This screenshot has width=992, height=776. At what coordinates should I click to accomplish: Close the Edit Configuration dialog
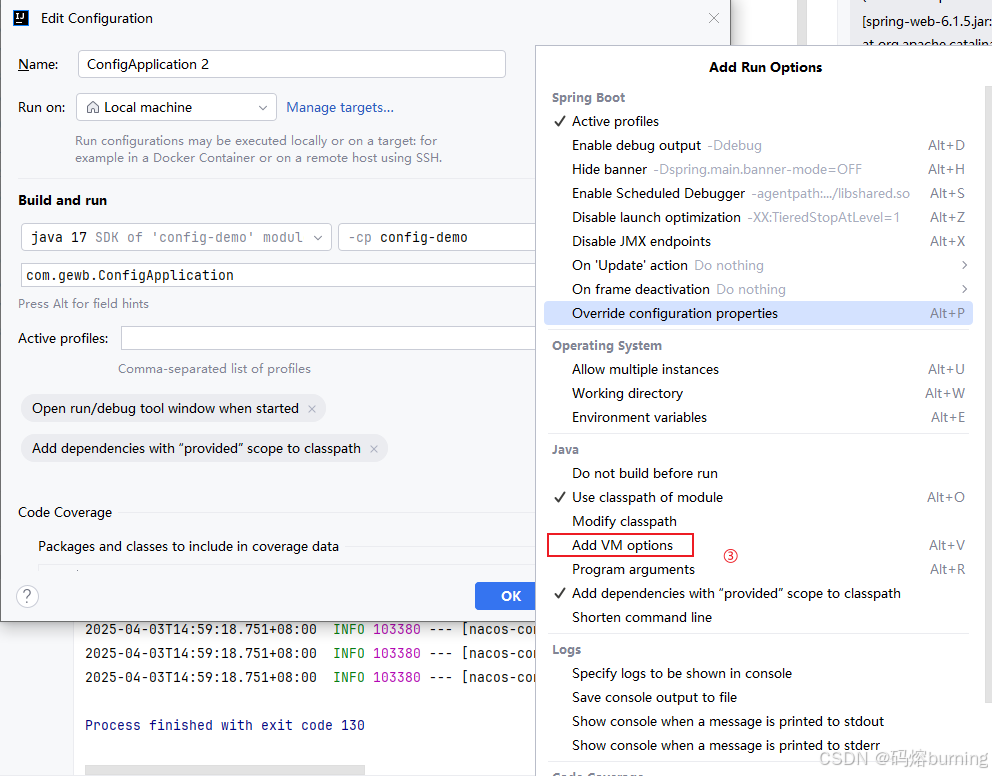(x=714, y=18)
